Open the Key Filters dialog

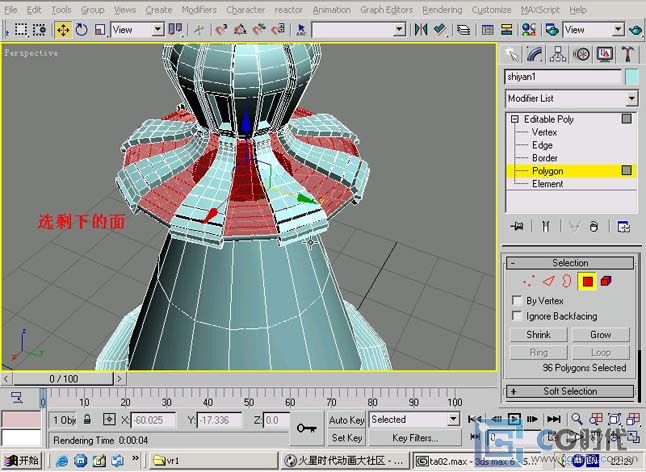click(x=414, y=438)
